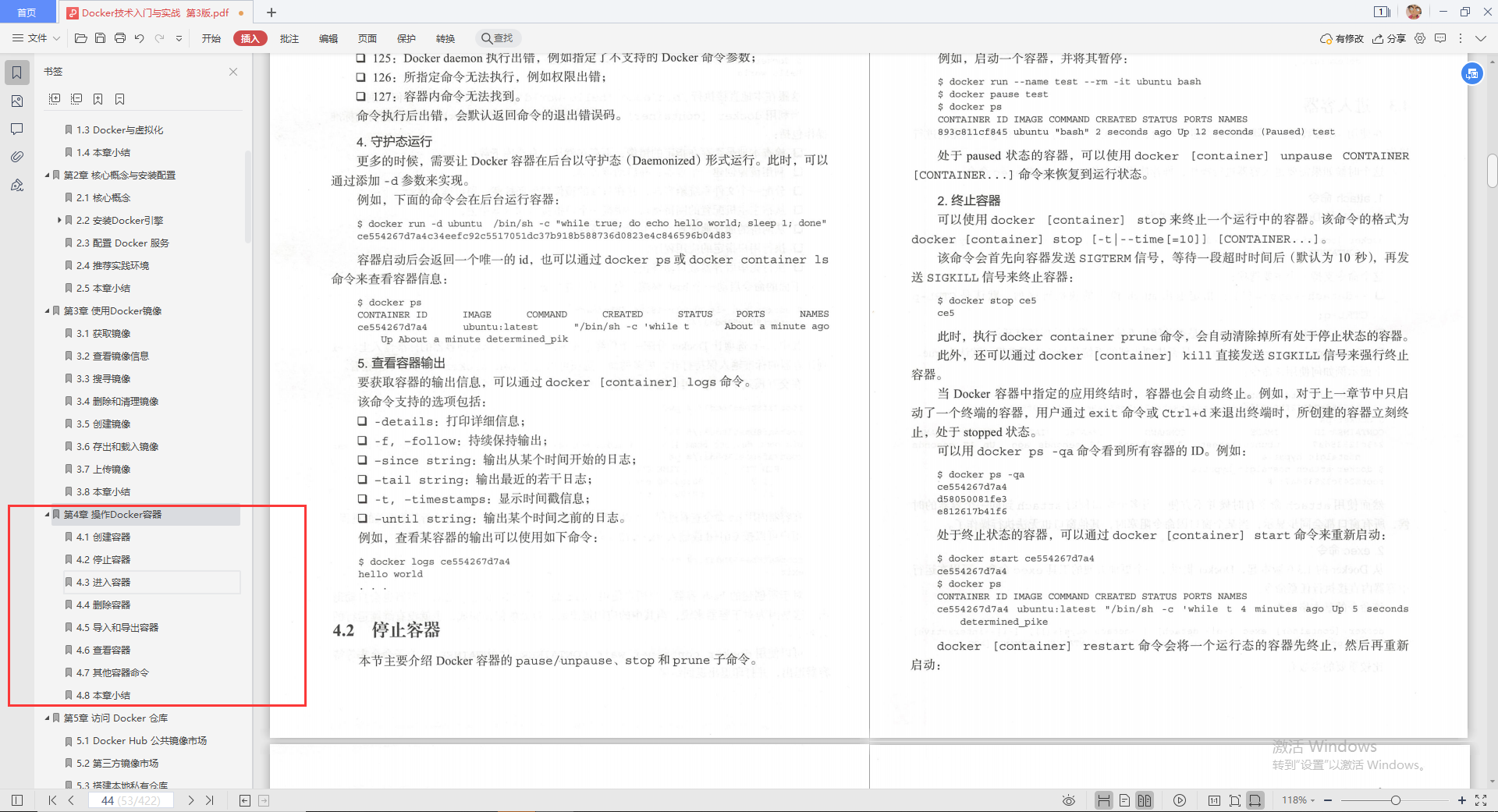Open the 编辑 tab
Screen dimensions: 1498x812
click(x=328, y=38)
